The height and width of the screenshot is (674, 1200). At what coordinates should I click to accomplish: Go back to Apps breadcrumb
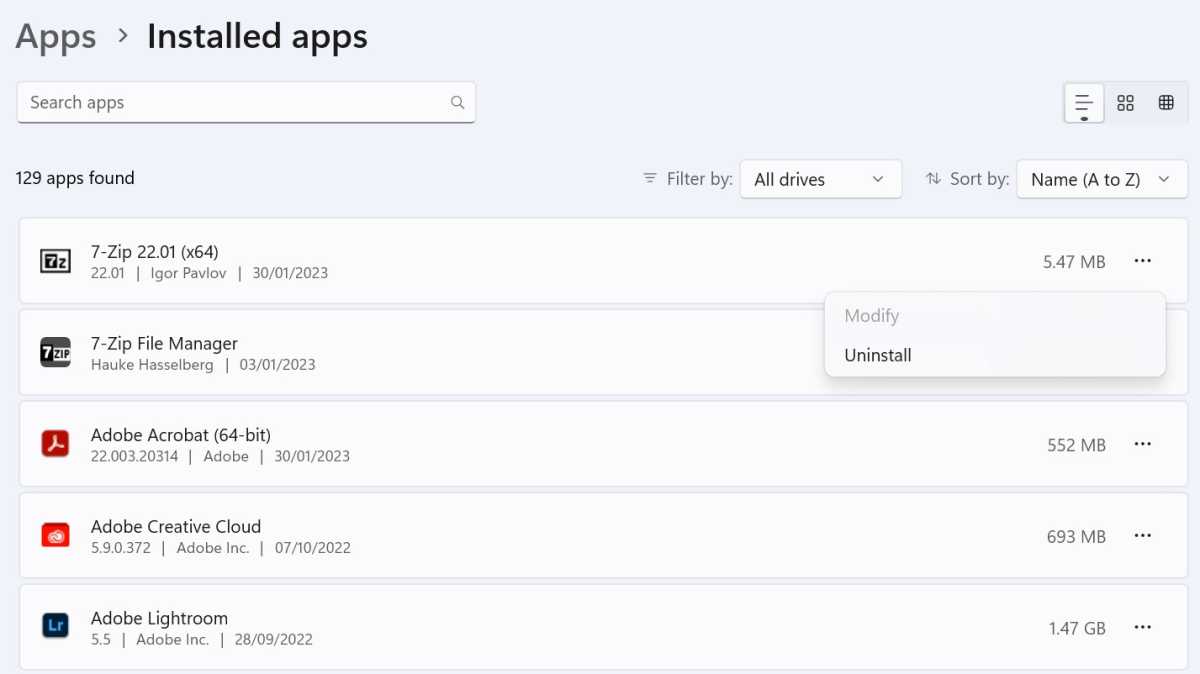coord(56,37)
